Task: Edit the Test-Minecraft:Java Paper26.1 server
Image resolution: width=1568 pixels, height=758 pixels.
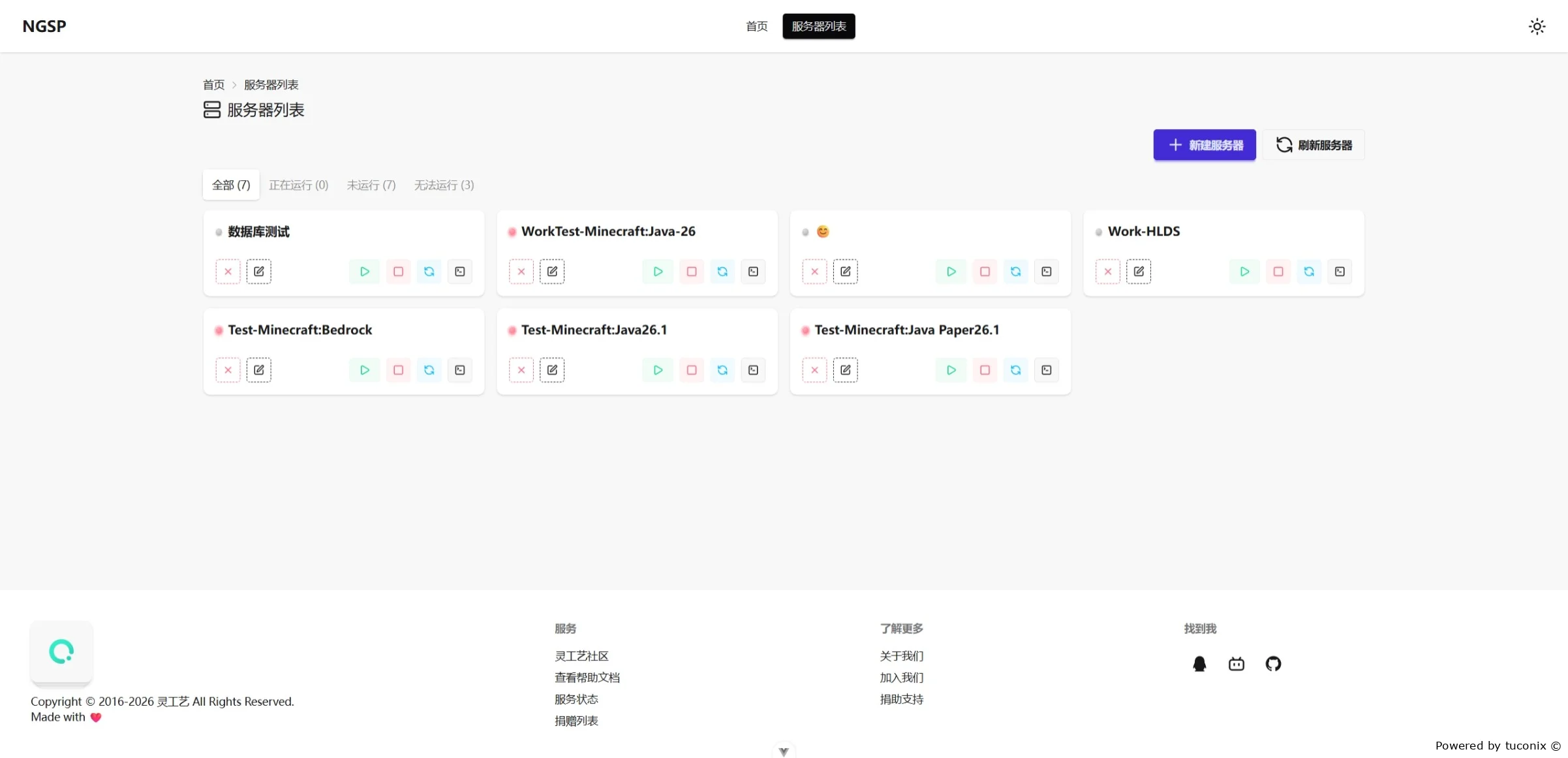Action: [846, 370]
